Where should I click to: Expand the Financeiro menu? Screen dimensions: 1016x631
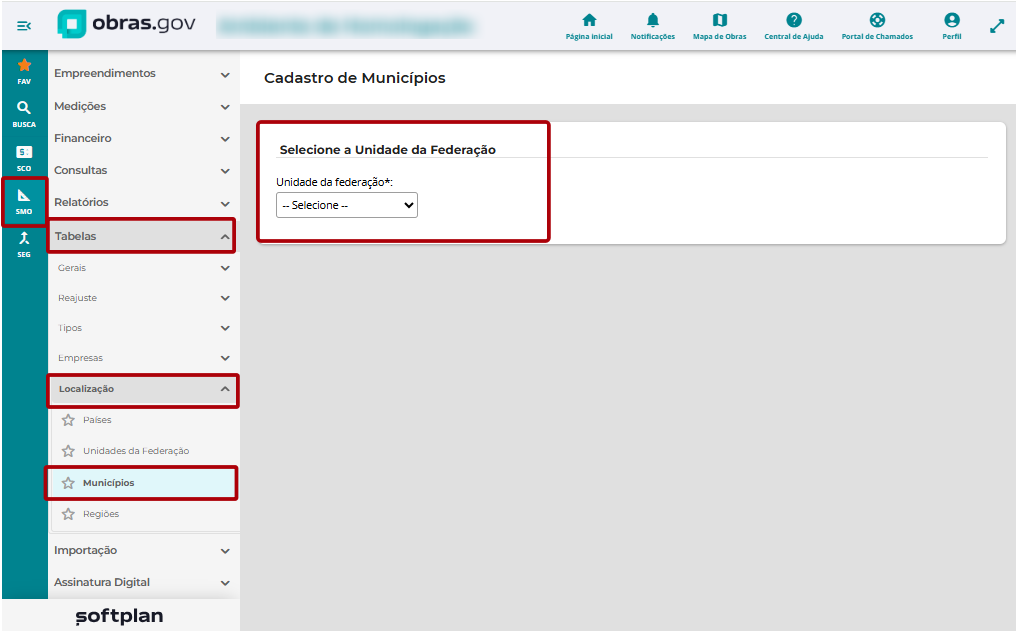coord(143,138)
